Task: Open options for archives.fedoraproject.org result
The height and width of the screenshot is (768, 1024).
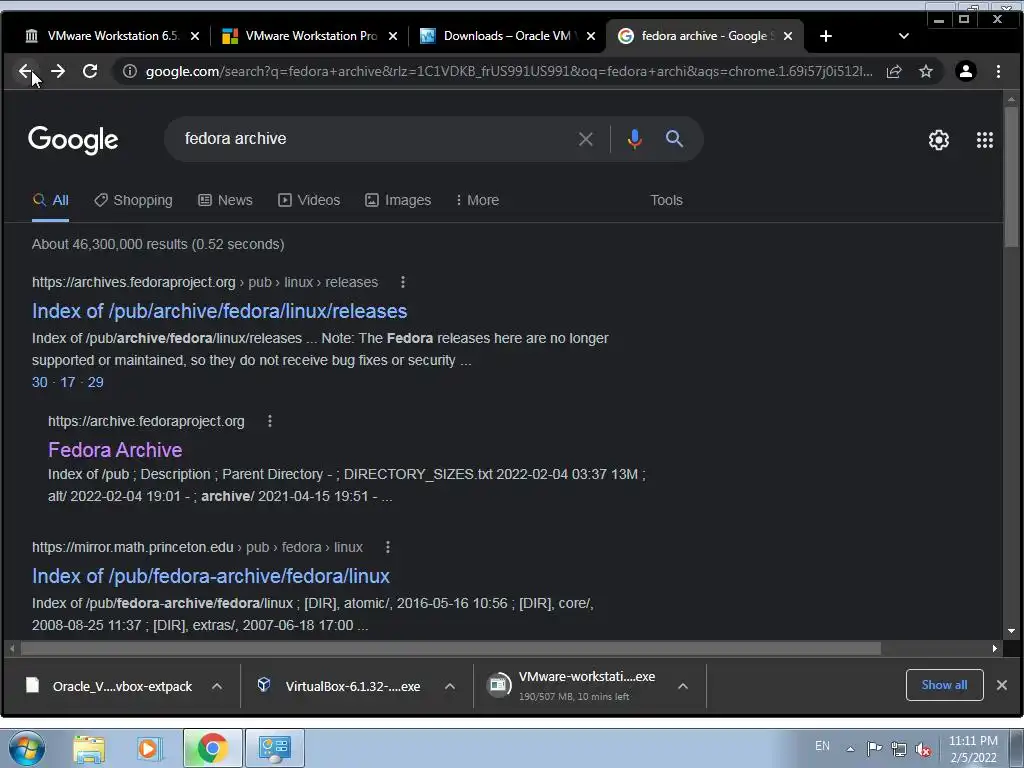Action: coord(402,282)
